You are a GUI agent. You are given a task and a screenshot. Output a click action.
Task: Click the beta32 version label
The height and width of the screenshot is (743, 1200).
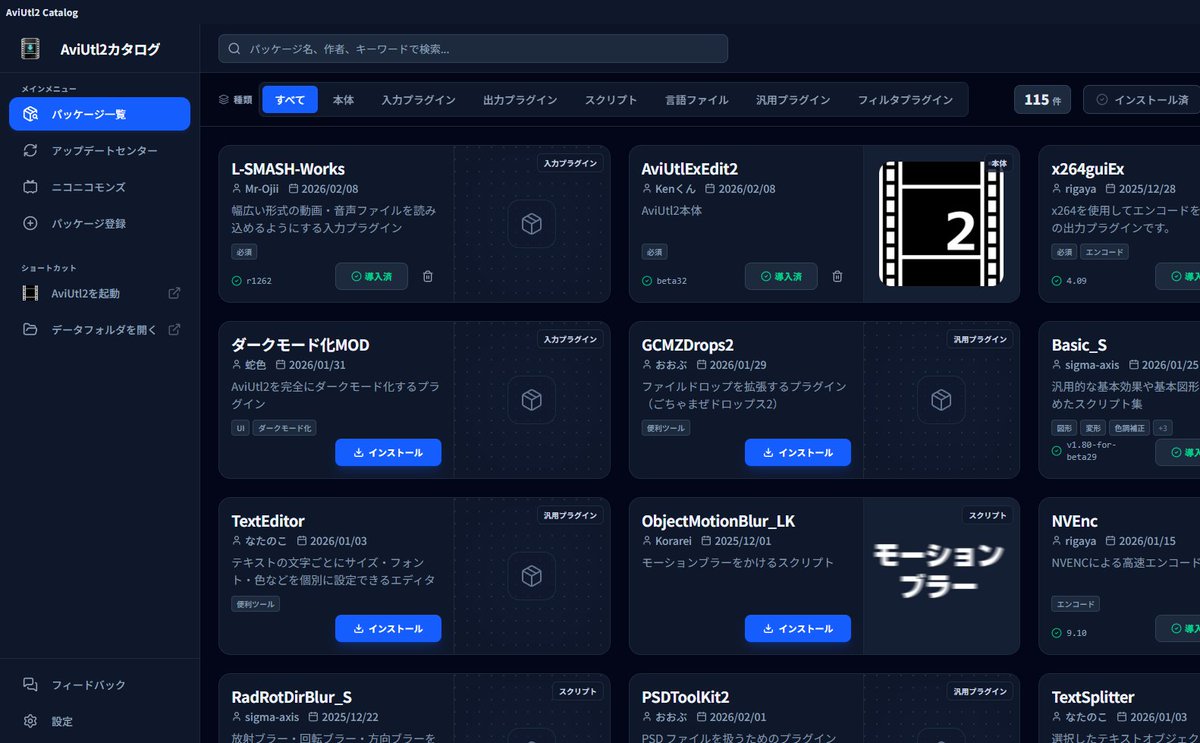pyautogui.click(x=671, y=281)
